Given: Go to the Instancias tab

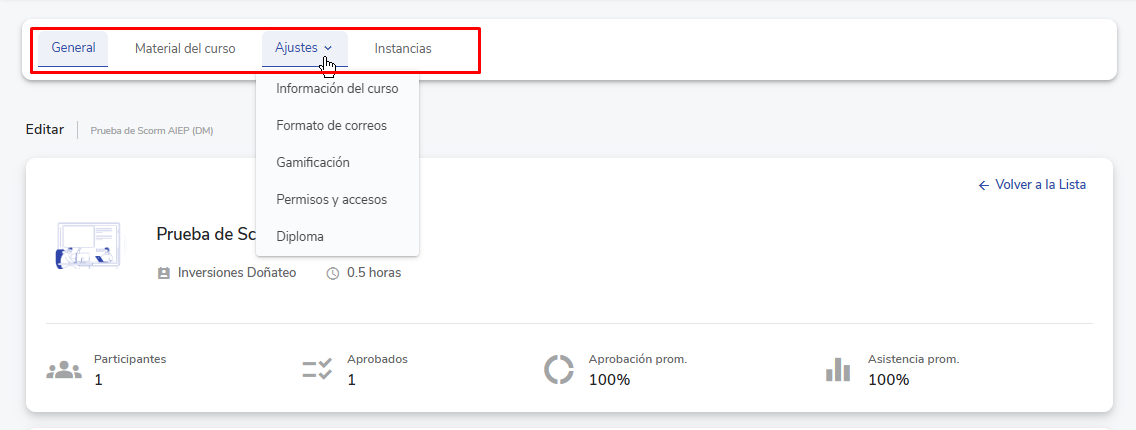Looking at the screenshot, I should tap(403, 48).
